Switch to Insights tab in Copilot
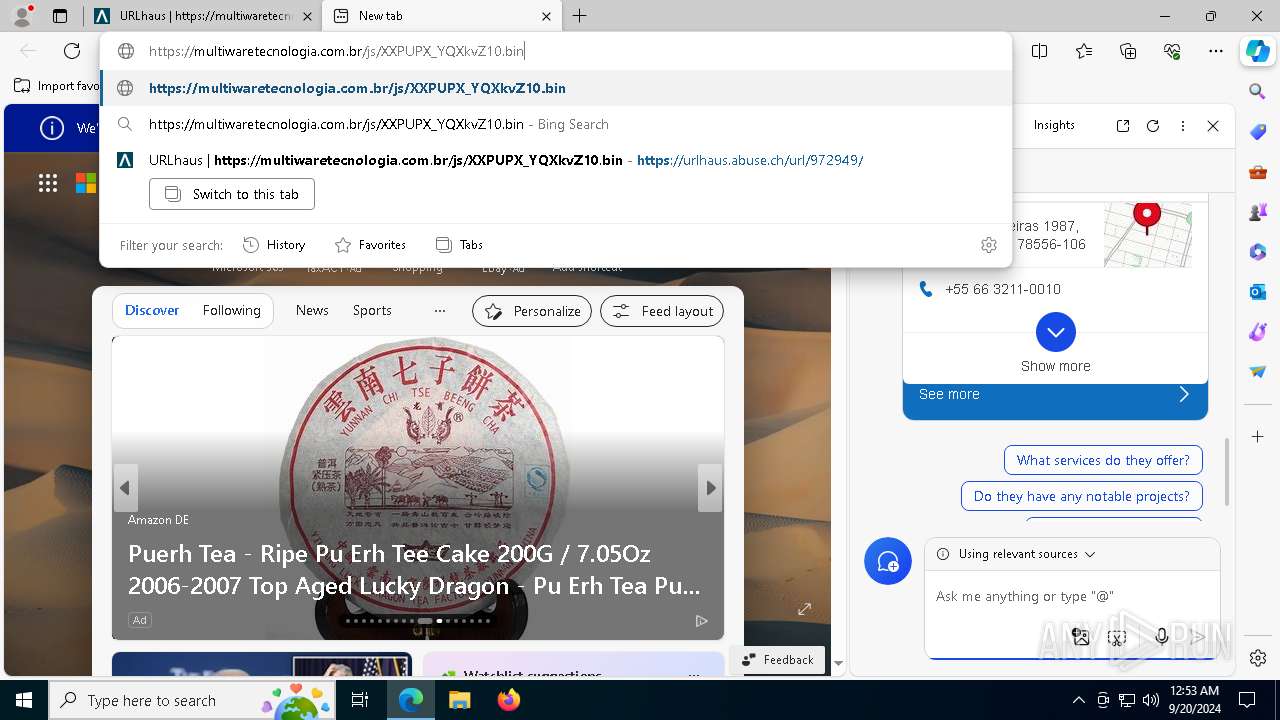Screen dimensions: 1280x720 pyautogui.click(x=1054, y=125)
